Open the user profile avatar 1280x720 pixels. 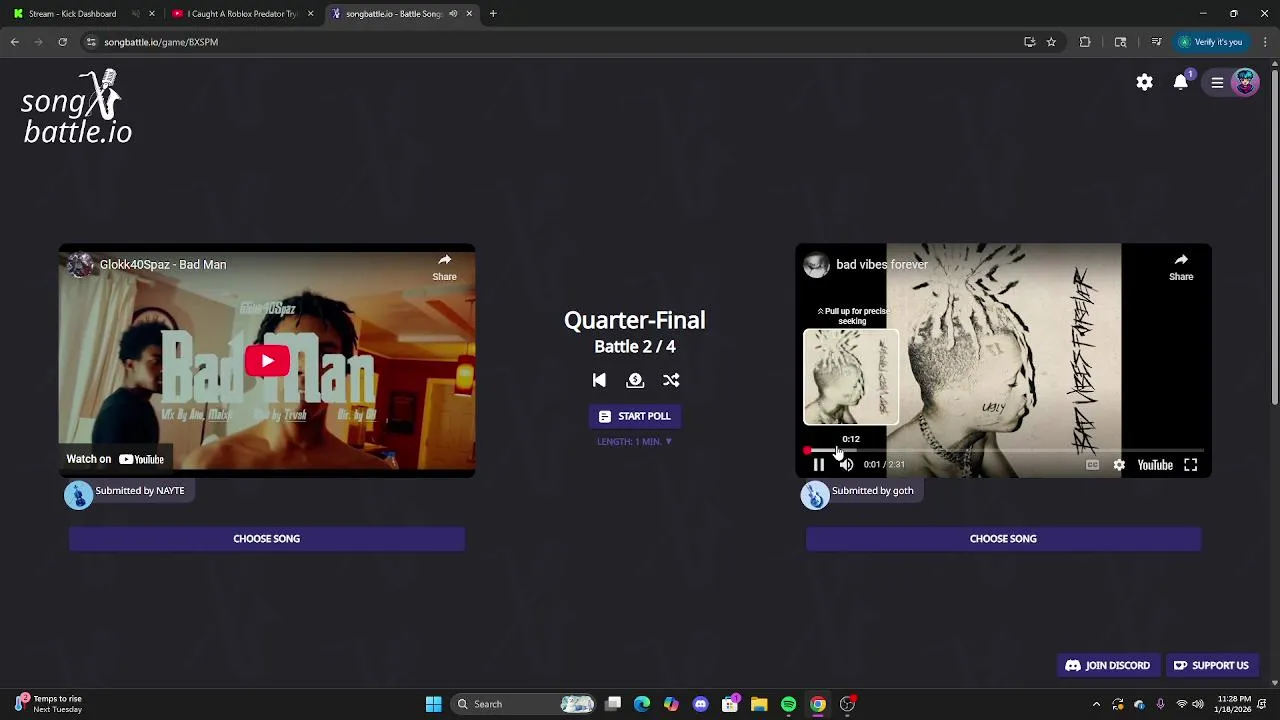(1245, 82)
